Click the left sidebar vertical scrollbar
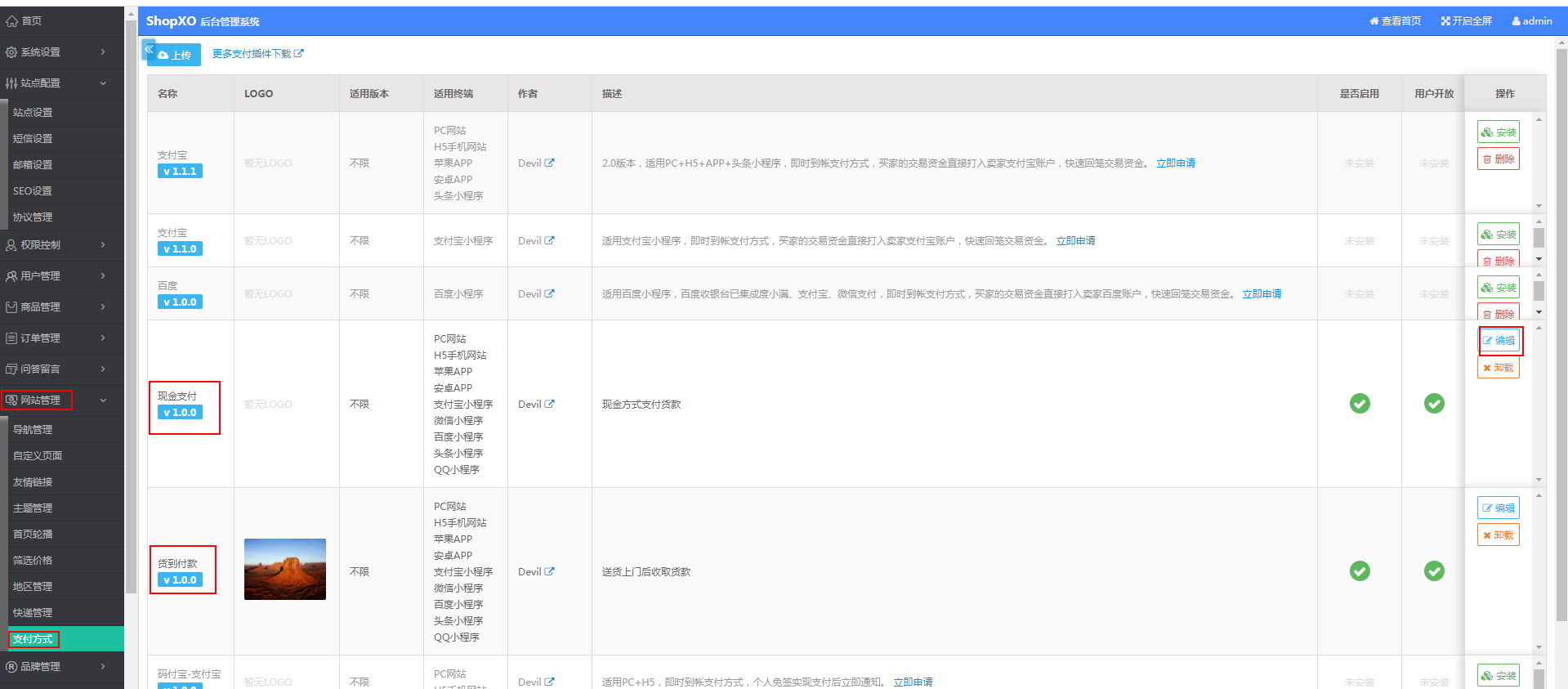This screenshot has height=689, width=1568. [x=131, y=306]
